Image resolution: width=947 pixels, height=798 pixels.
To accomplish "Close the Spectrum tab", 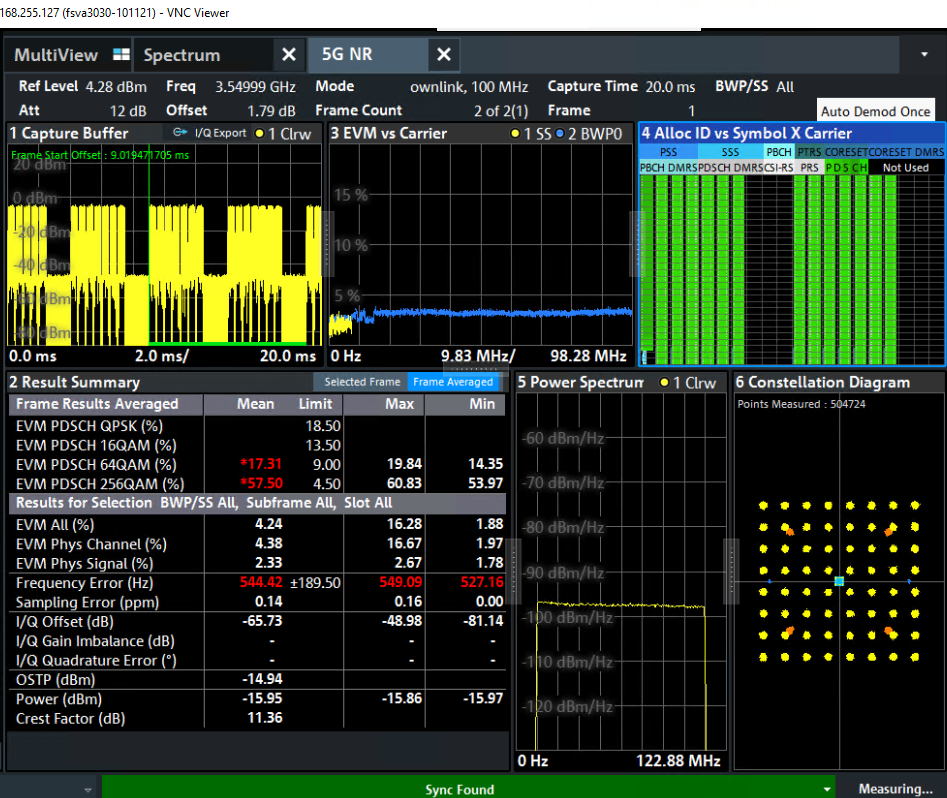I will click(289, 55).
